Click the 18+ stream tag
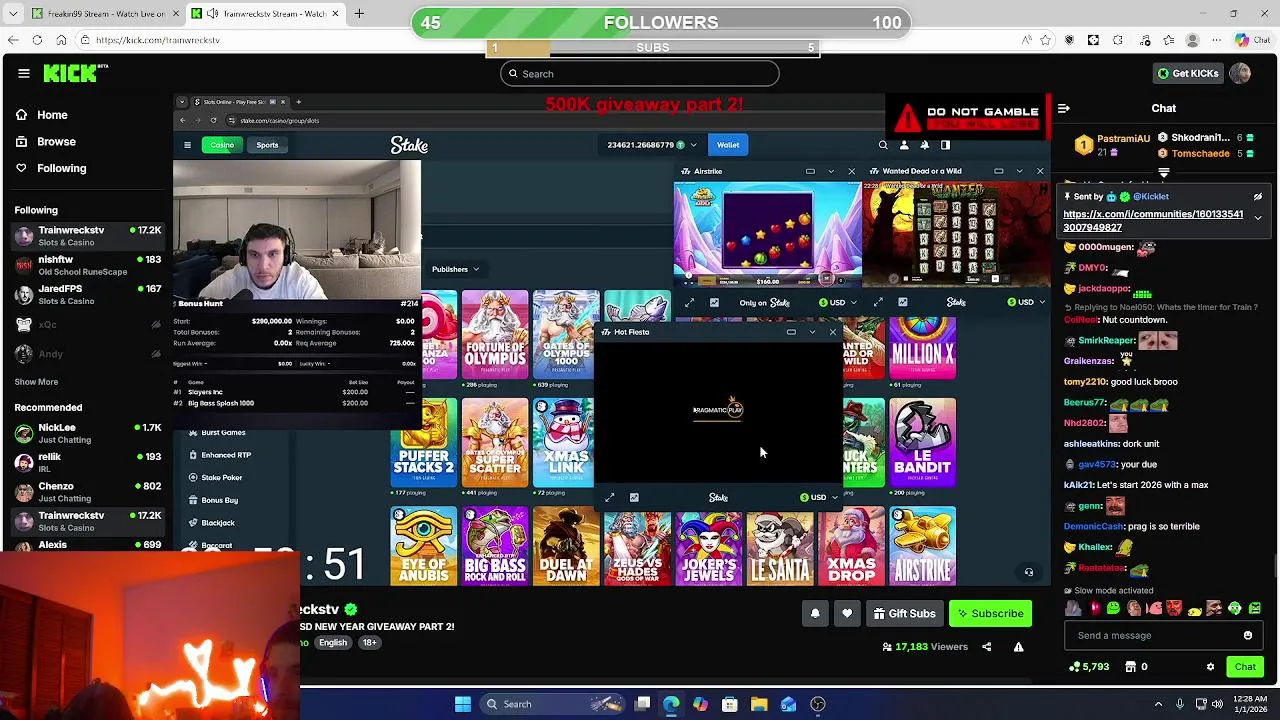This screenshot has width=1280, height=720. [x=369, y=642]
